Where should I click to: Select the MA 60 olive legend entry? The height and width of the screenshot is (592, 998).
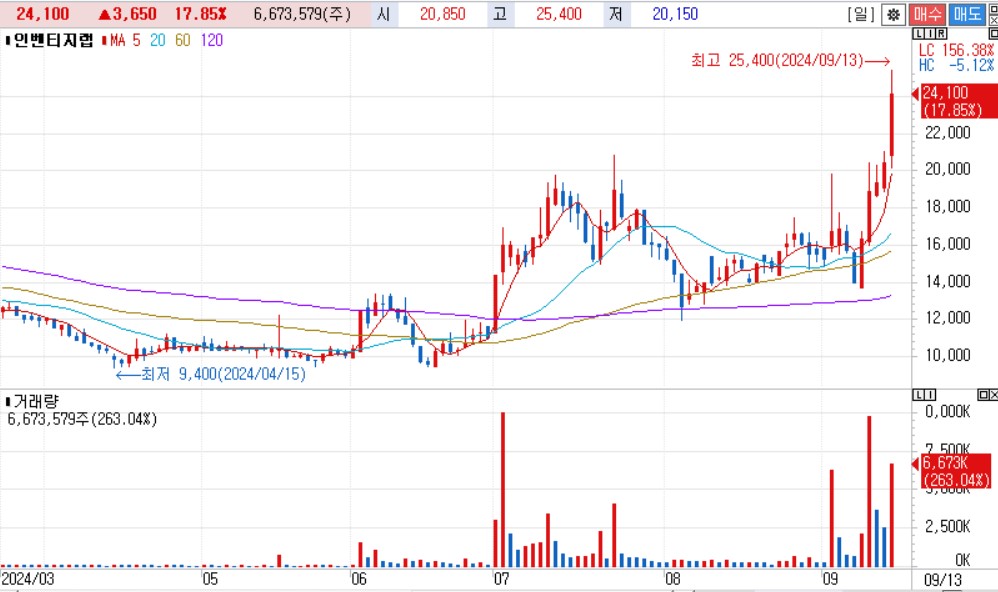pos(183,41)
